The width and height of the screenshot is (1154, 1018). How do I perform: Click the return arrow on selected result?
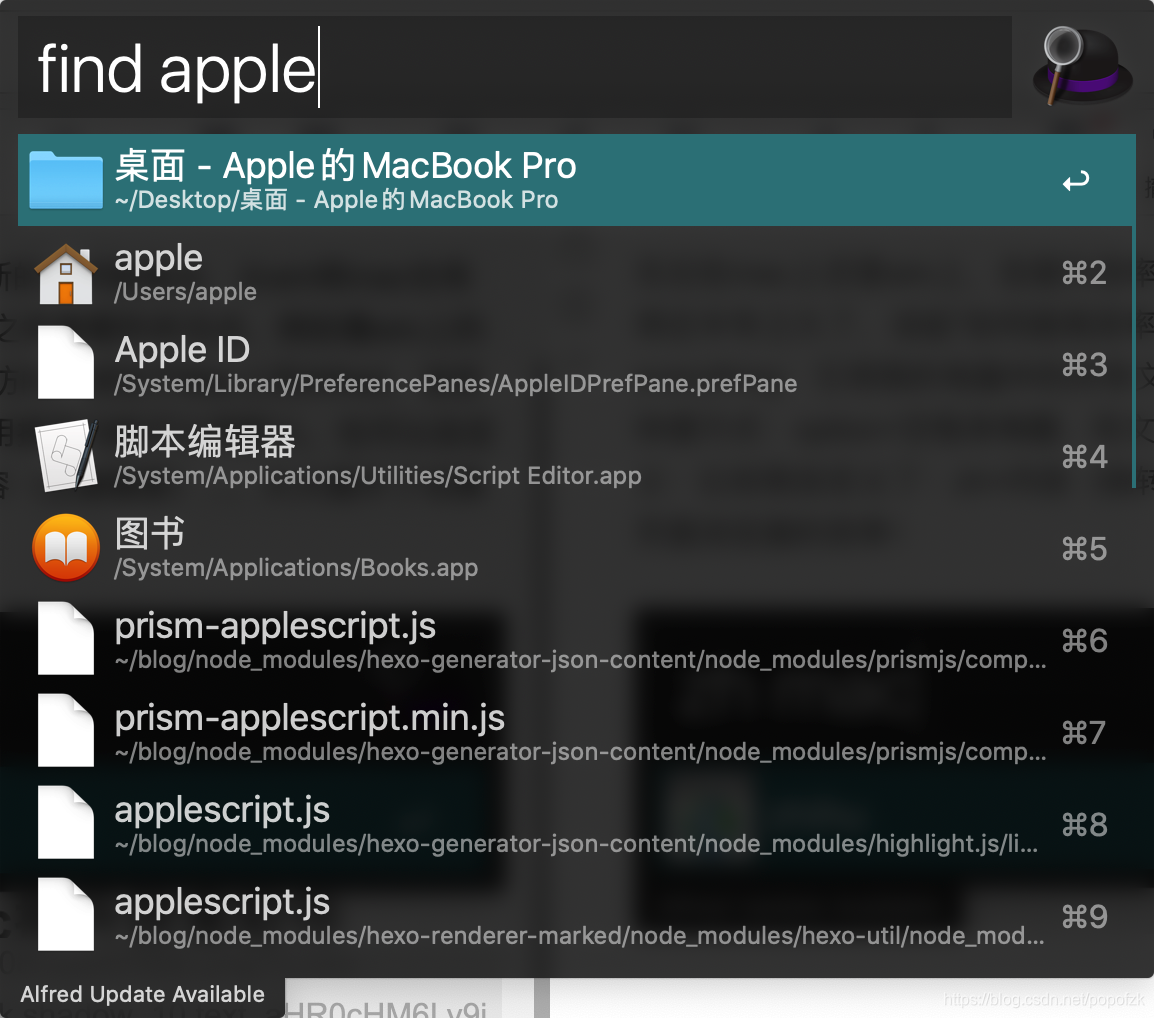[x=1075, y=180]
